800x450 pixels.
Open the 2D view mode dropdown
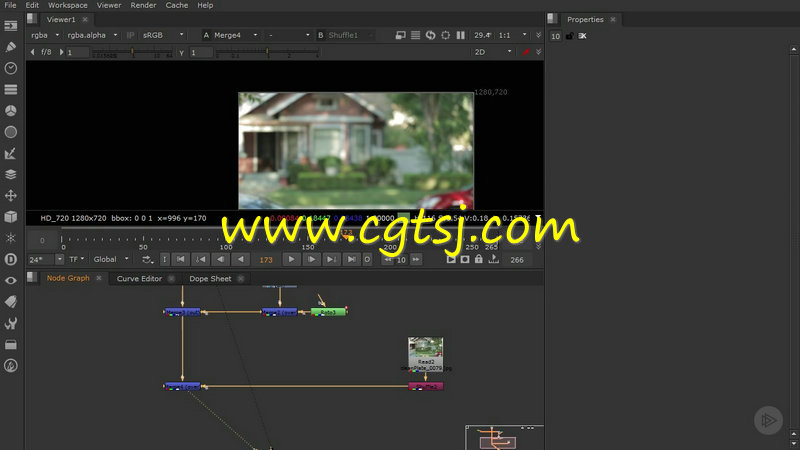pyautogui.click(x=492, y=52)
